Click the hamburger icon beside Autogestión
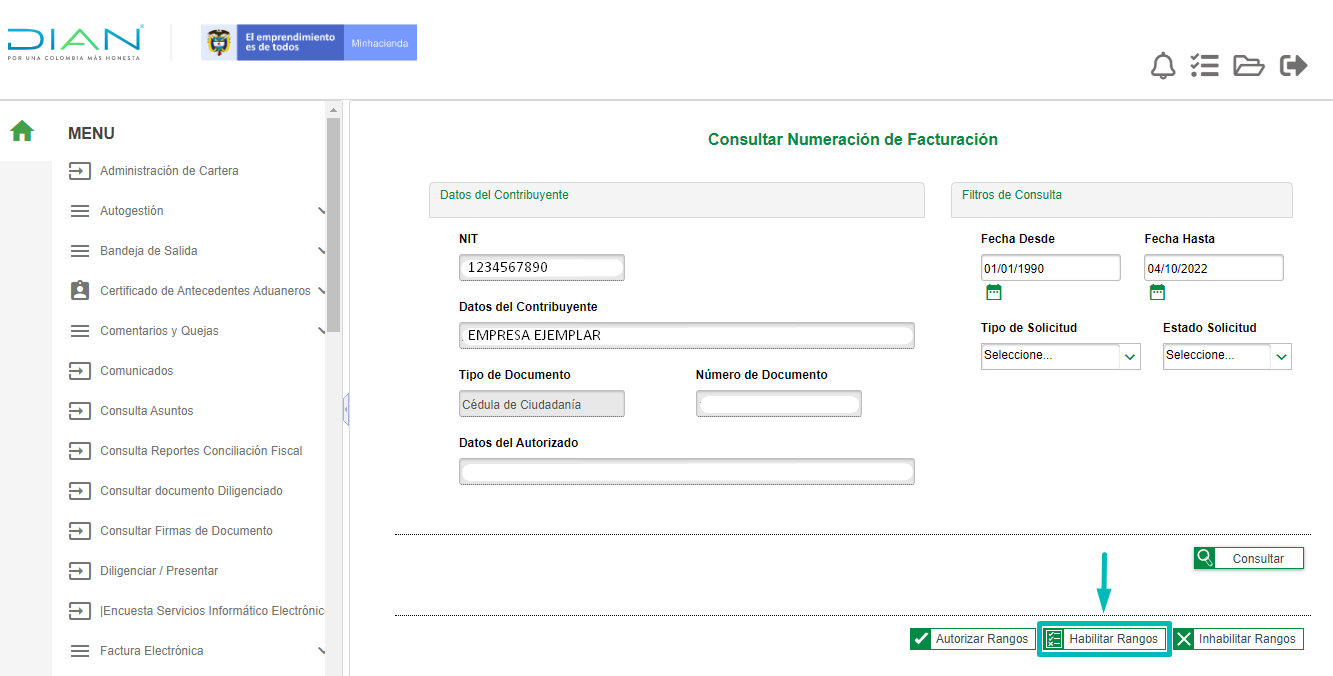This screenshot has width=1333, height=676. 80,211
